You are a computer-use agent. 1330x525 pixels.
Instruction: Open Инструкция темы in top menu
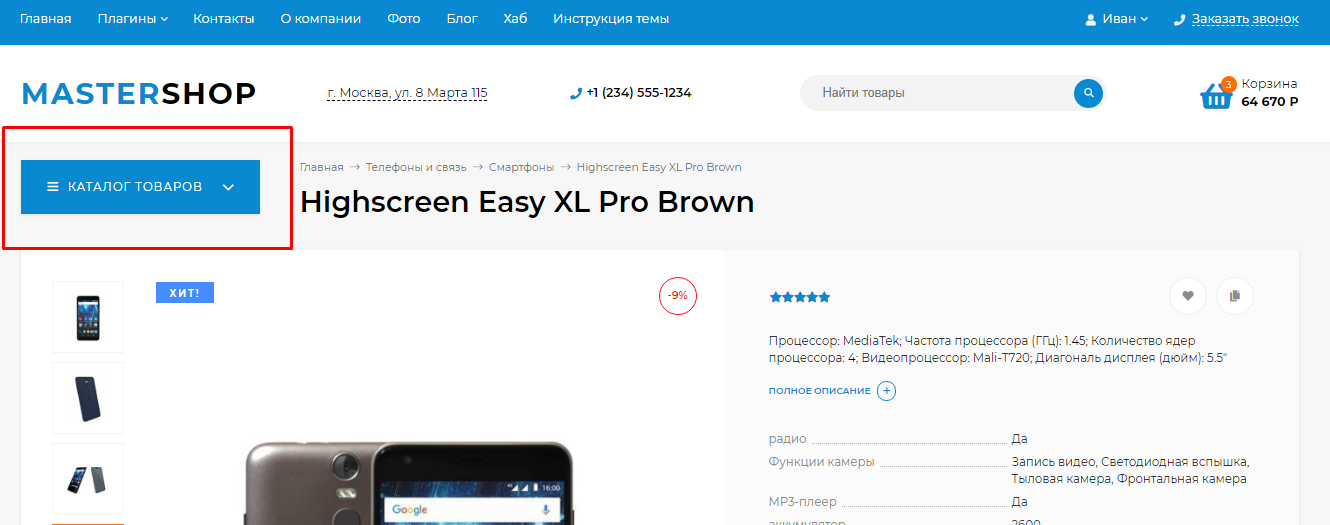(610, 19)
